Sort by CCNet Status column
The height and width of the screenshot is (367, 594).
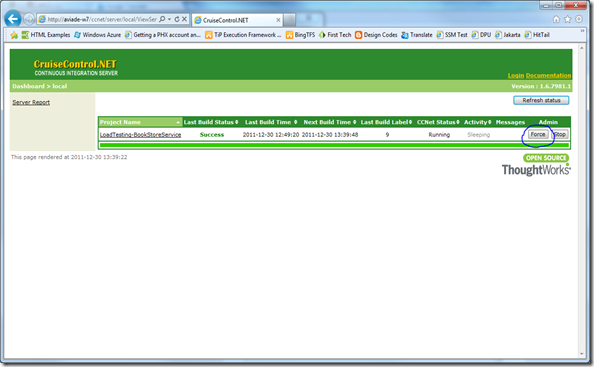coord(438,122)
